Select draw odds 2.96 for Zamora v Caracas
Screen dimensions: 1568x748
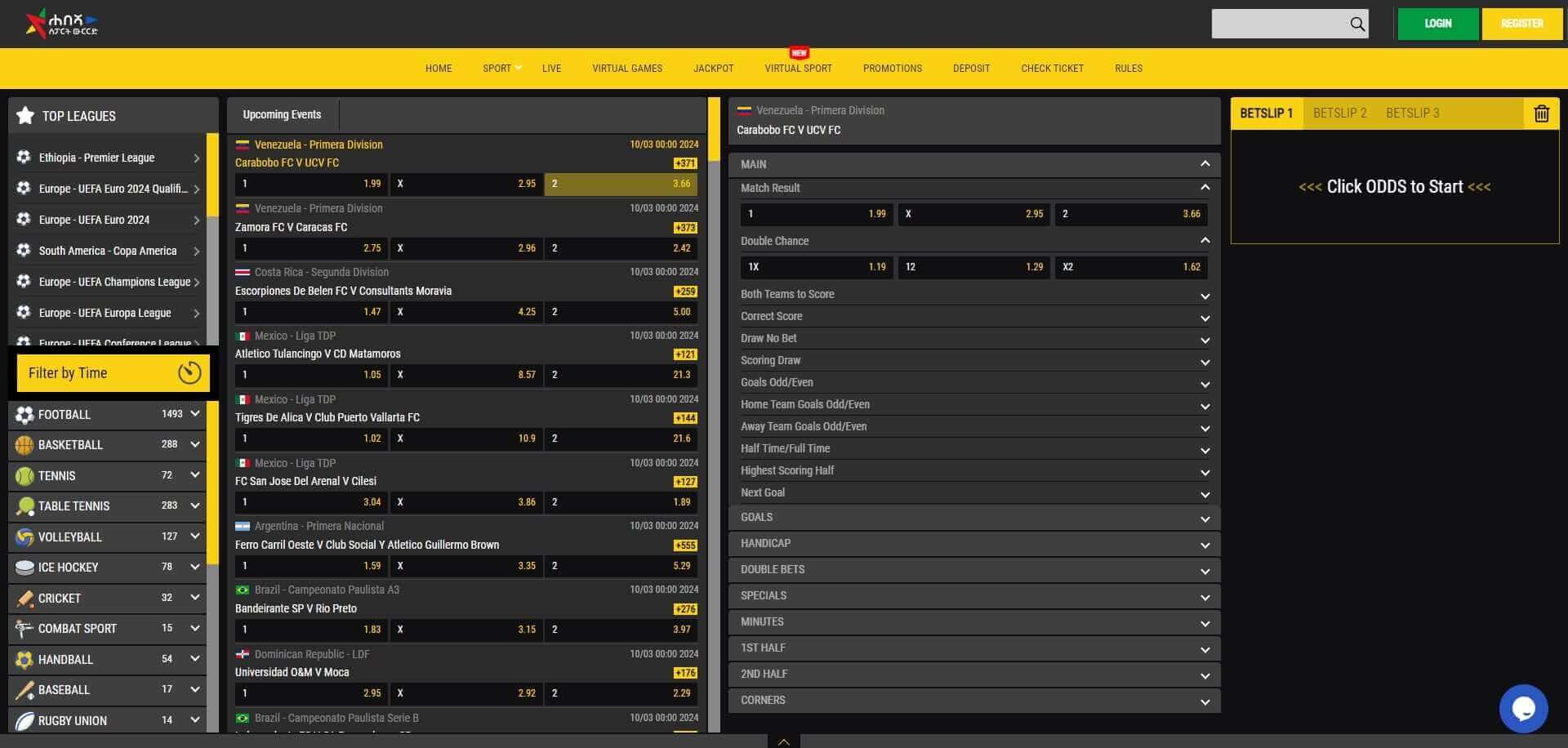coord(466,248)
